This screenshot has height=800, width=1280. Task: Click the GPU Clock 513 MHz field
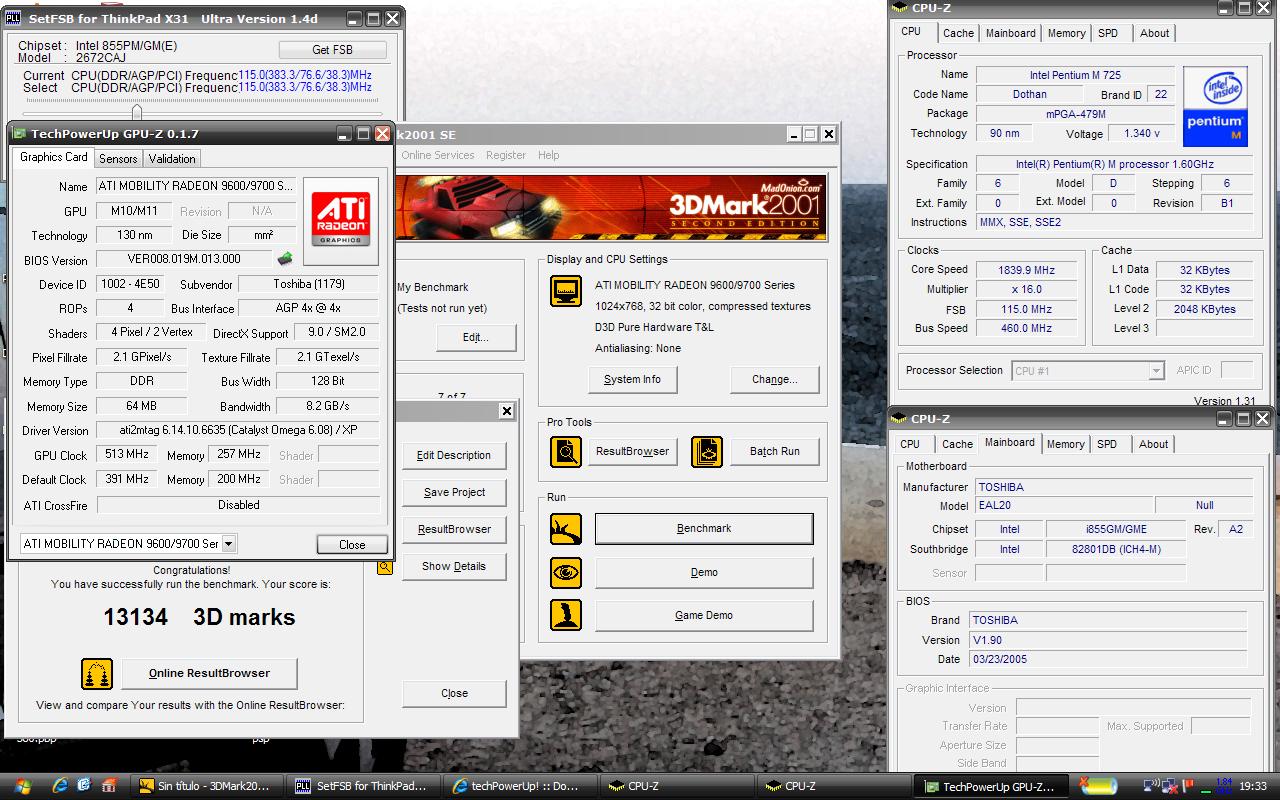click(x=126, y=455)
